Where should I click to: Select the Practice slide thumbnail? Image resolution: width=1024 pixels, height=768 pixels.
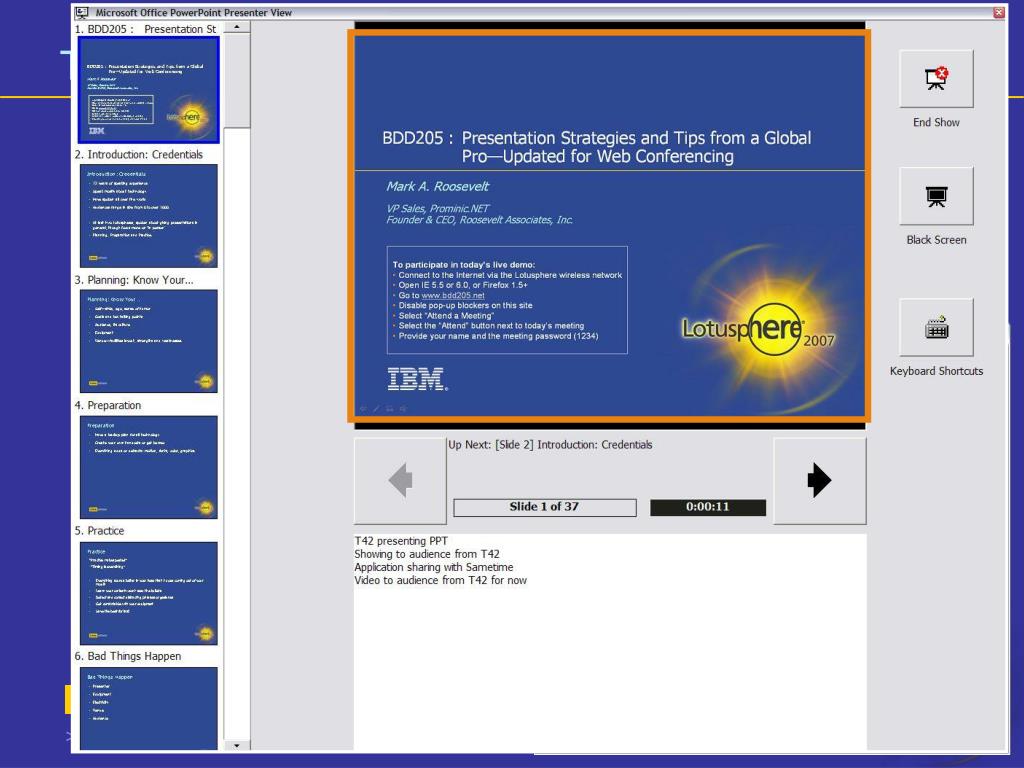(x=148, y=593)
